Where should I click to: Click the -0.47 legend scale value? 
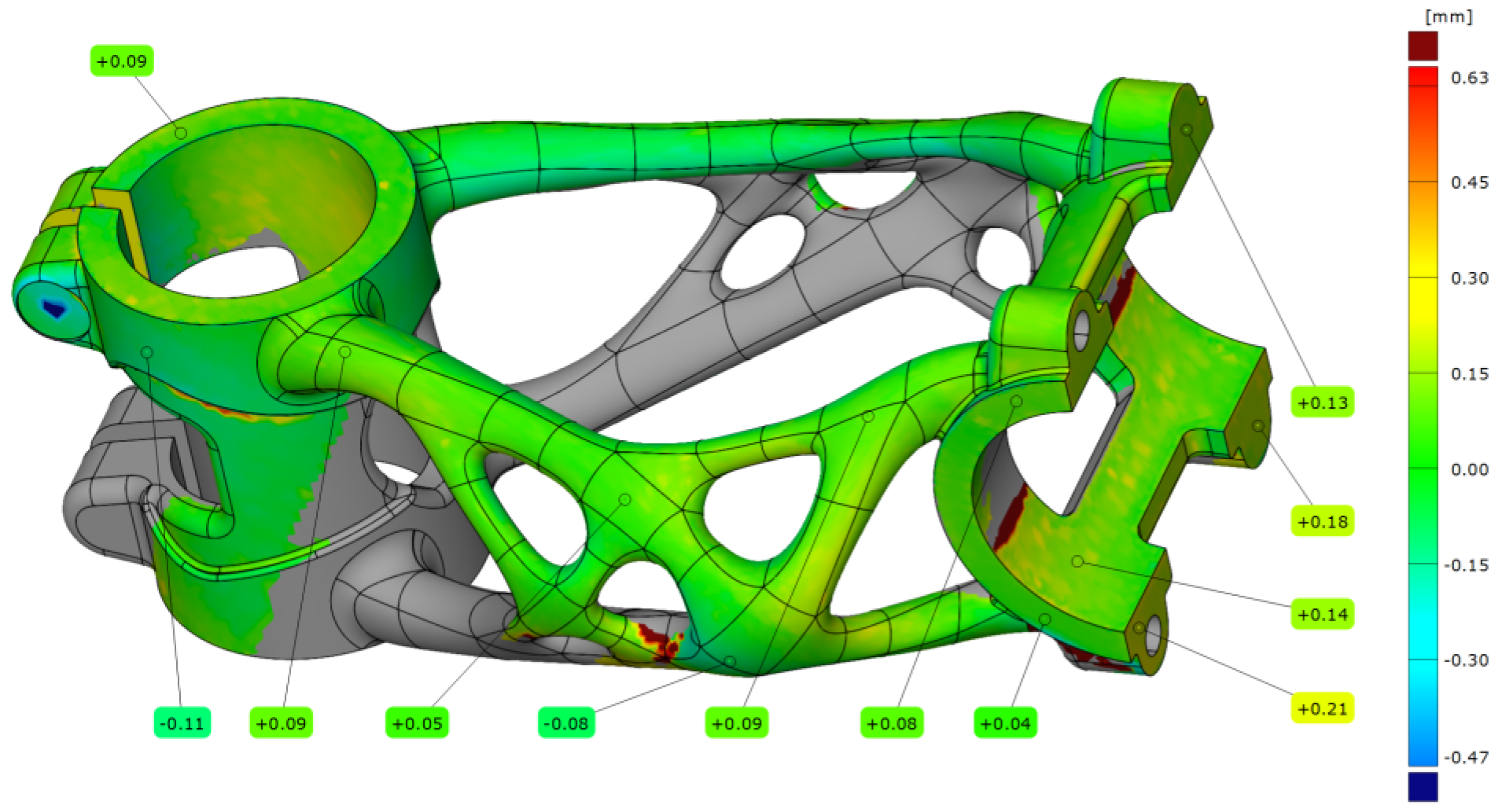1467,757
